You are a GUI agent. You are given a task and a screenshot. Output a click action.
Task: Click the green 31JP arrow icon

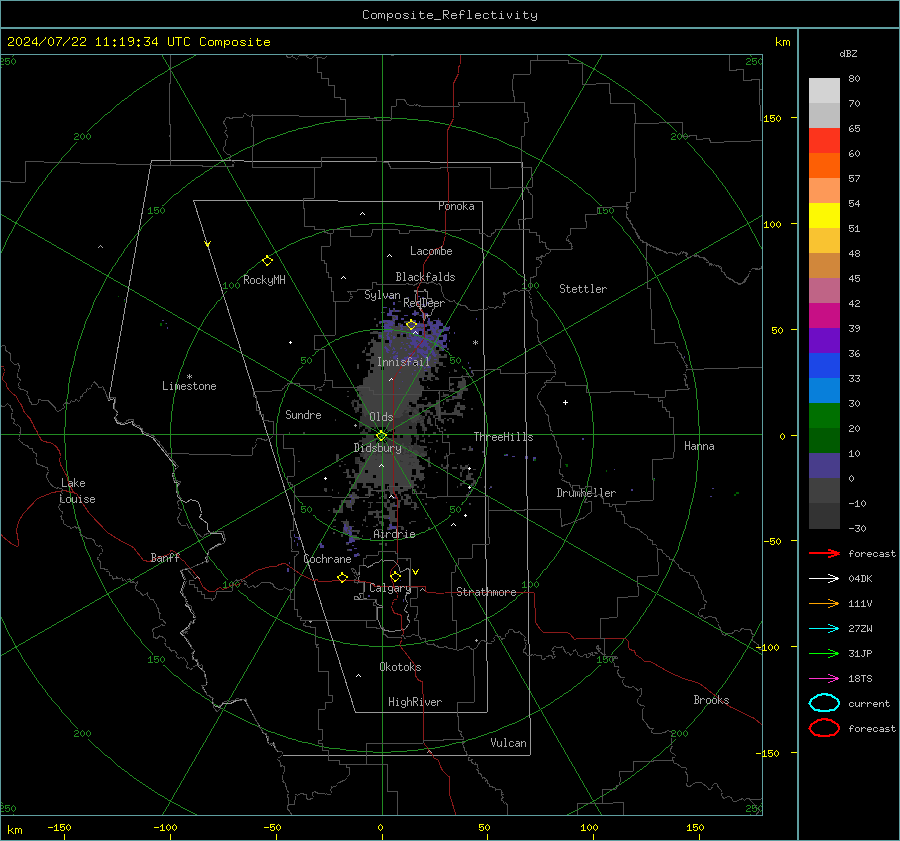(824, 653)
